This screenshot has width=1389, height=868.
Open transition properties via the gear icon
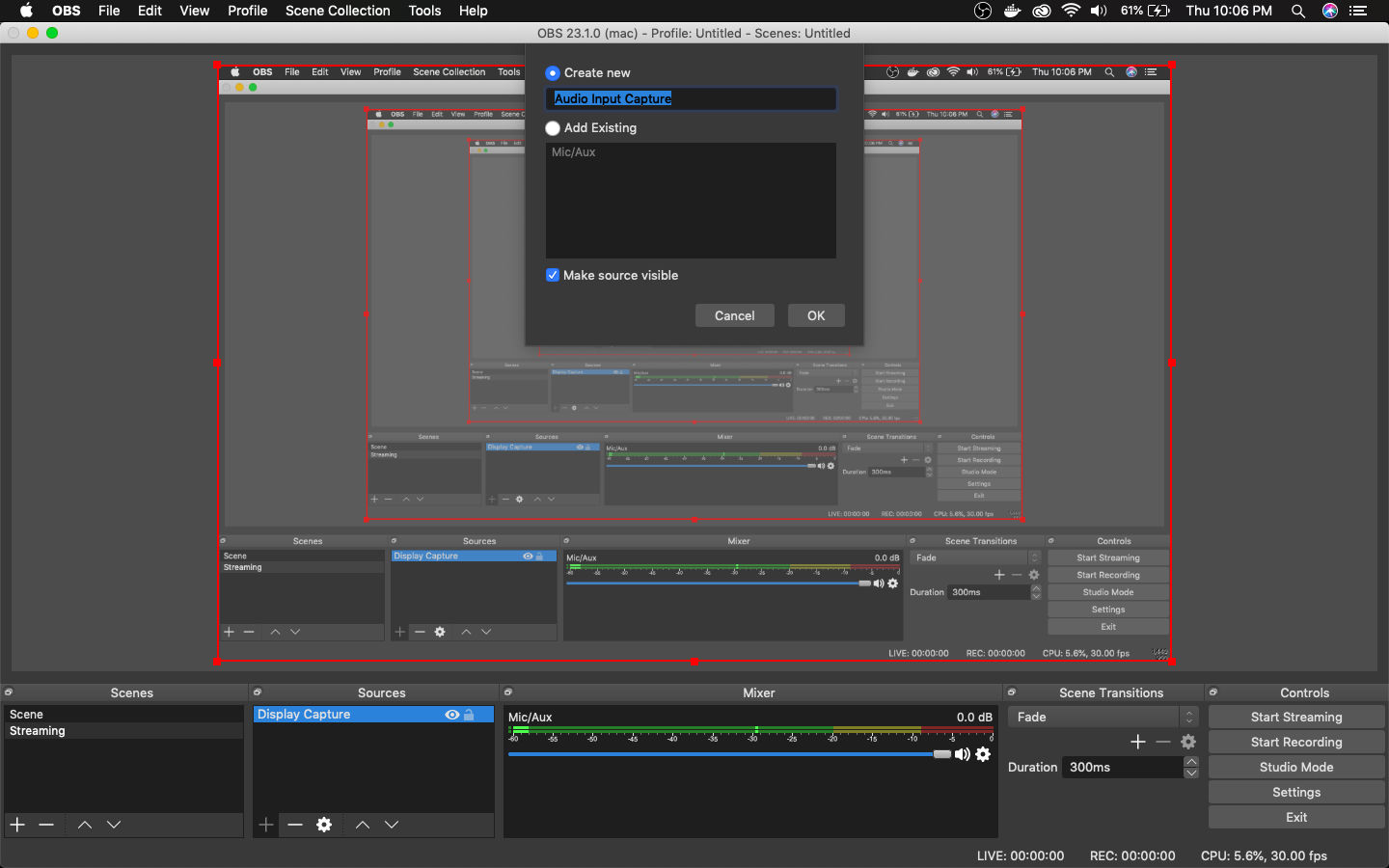click(1188, 742)
